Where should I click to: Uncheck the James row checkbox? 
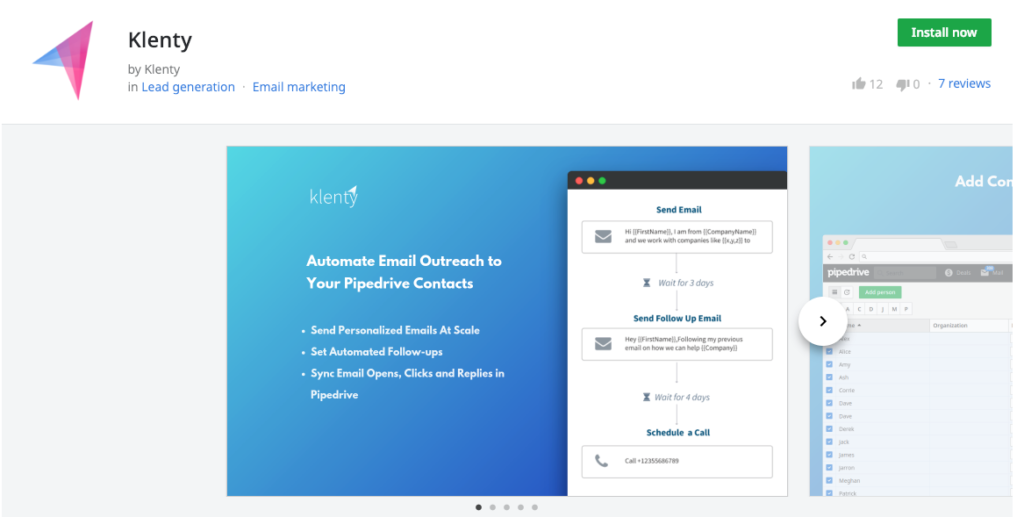[829, 454]
